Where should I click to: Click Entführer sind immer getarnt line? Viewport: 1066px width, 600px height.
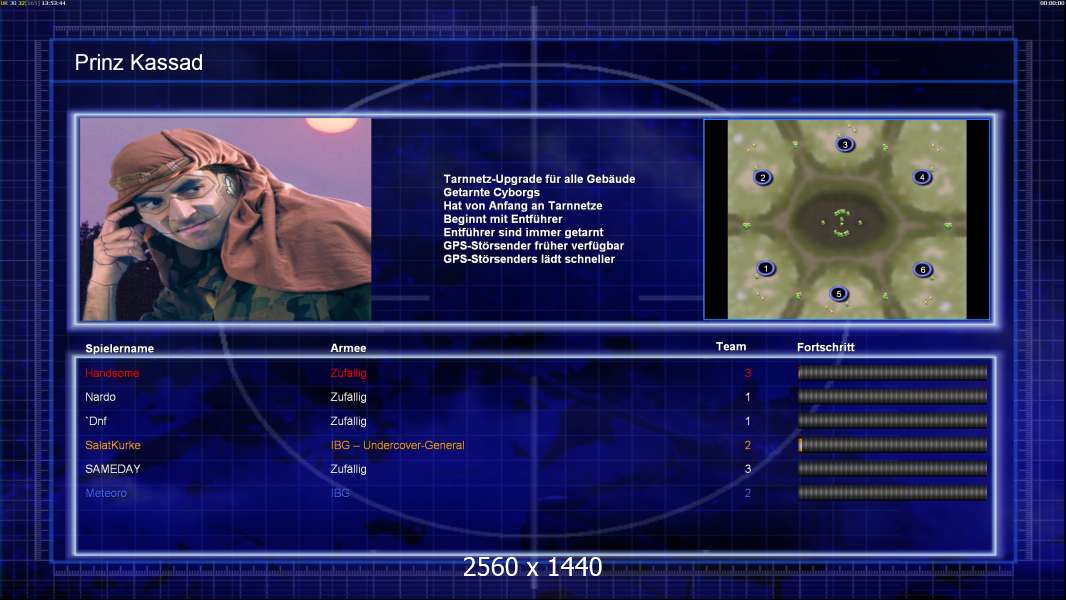click(x=523, y=232)
